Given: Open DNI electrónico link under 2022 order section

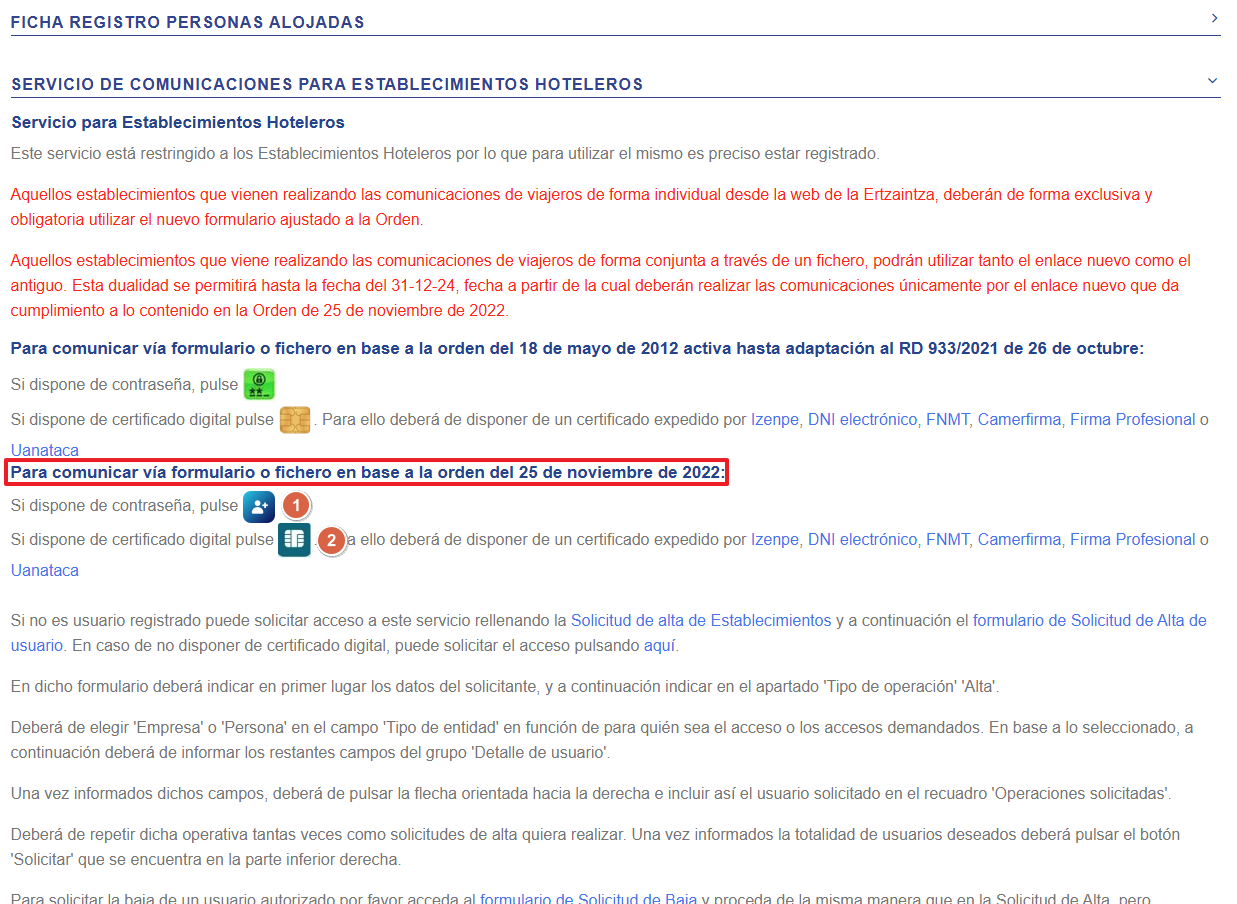Looking at the screenshot, I should click(x=862, y=540).
